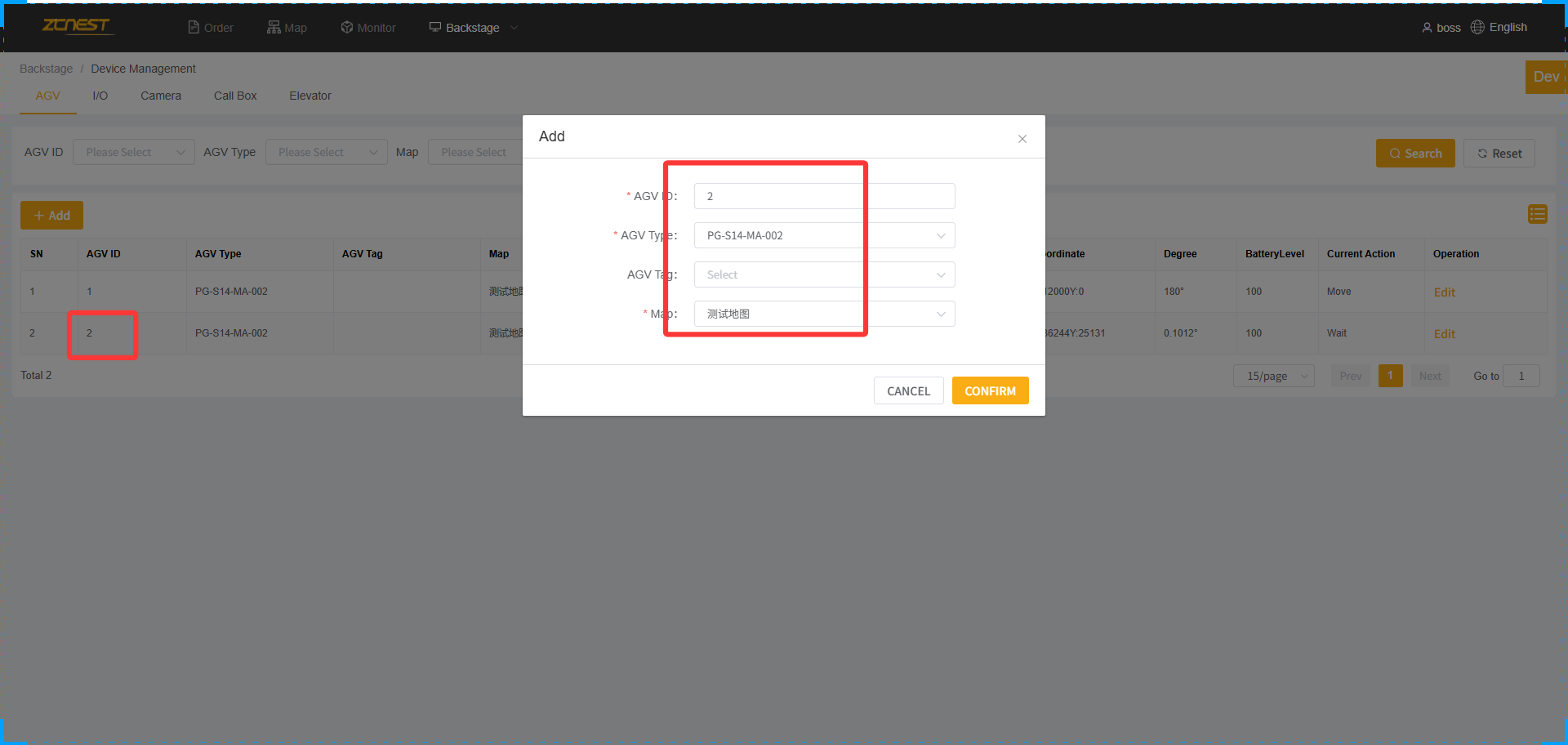Click the ZCNEST logo
1568x745 pixels.
click(76, 26)
